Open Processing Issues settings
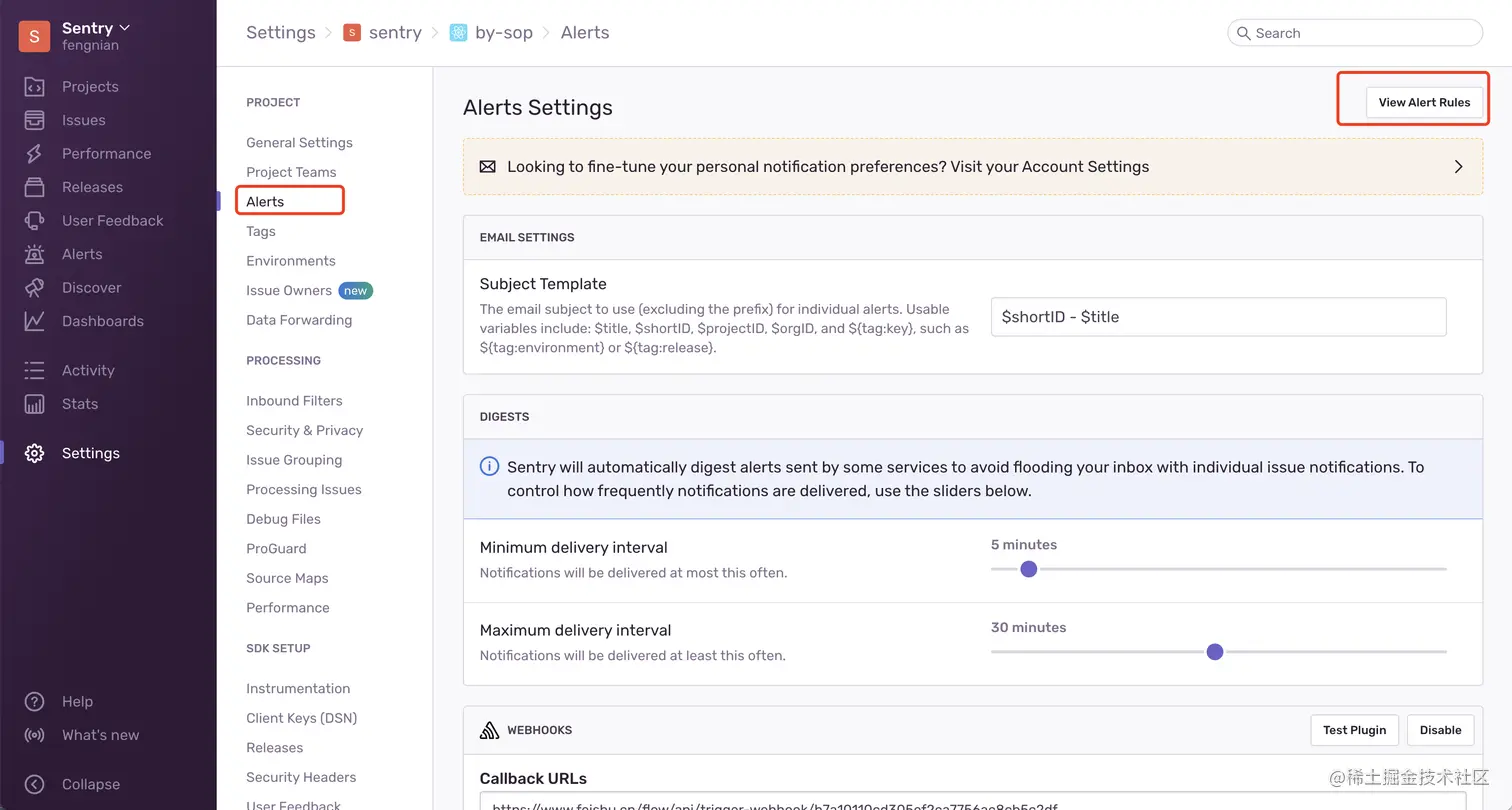 click(x=304, y=490)
